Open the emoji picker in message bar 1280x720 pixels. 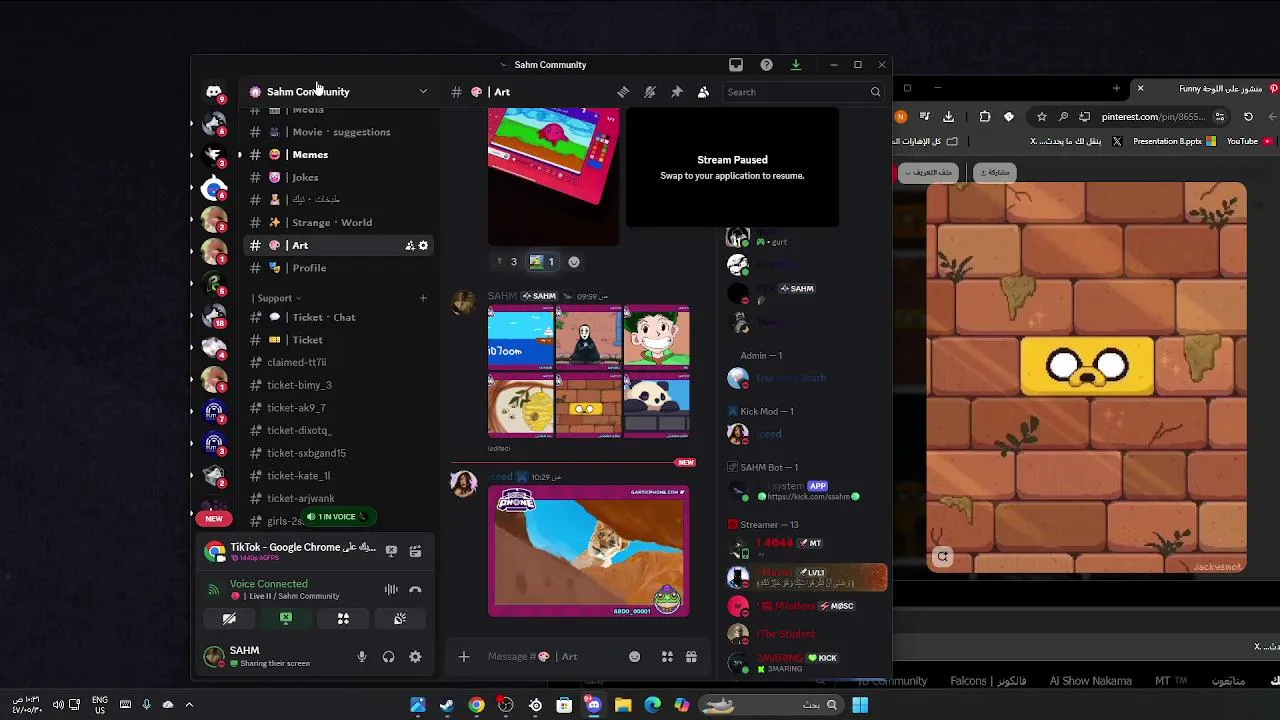(634, 657)
